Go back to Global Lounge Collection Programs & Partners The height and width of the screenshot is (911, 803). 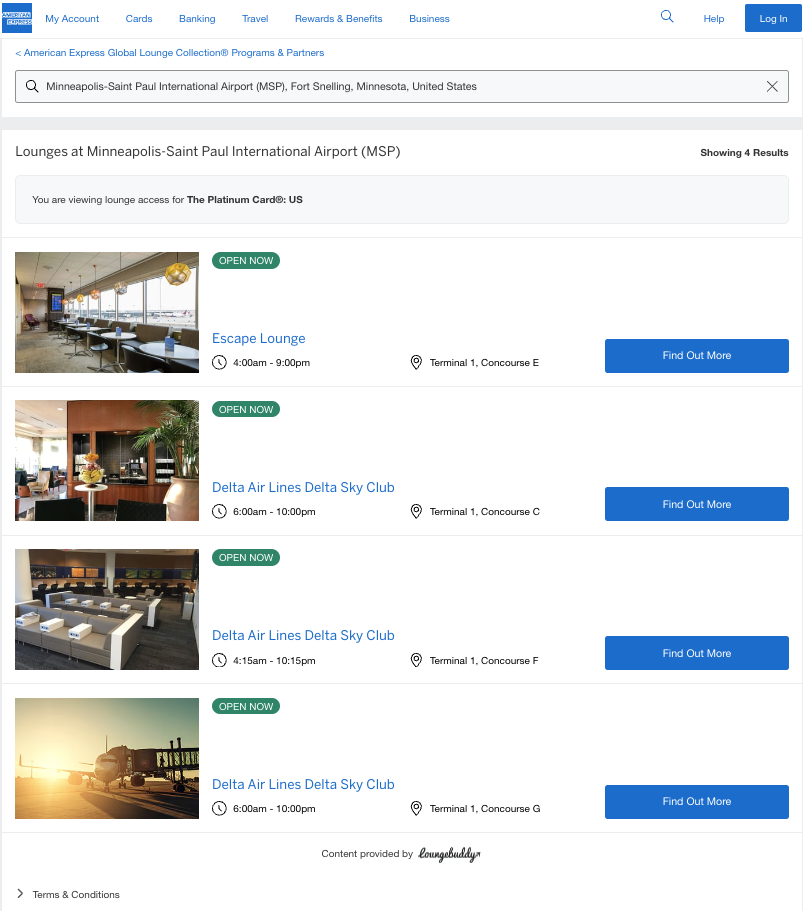[170, 52]
